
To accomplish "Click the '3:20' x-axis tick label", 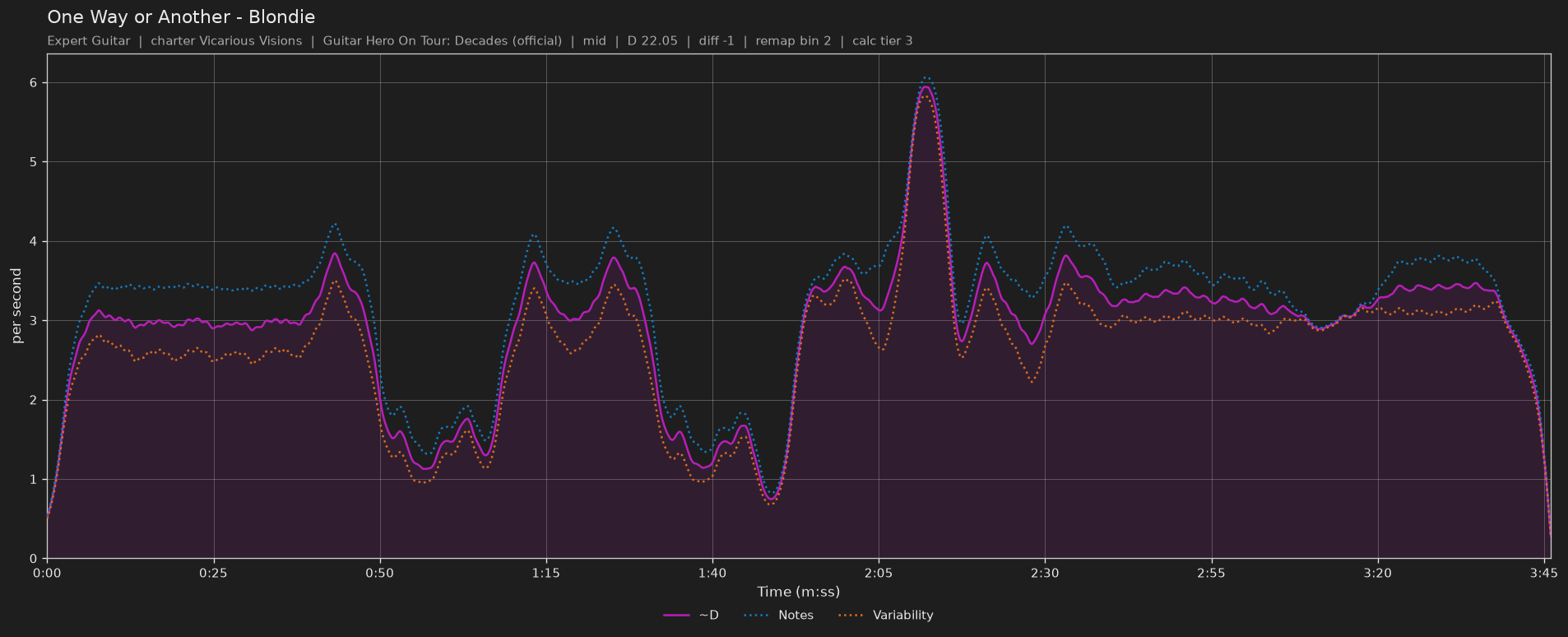I will tap(1377, 573).
